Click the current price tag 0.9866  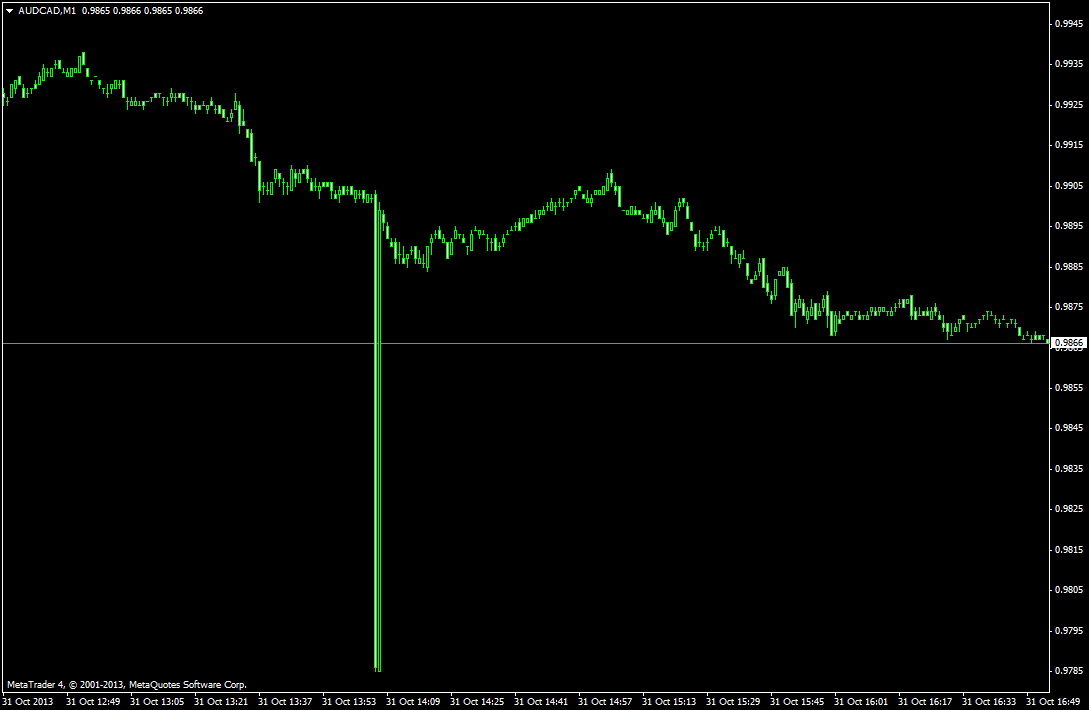(1069, 342)
